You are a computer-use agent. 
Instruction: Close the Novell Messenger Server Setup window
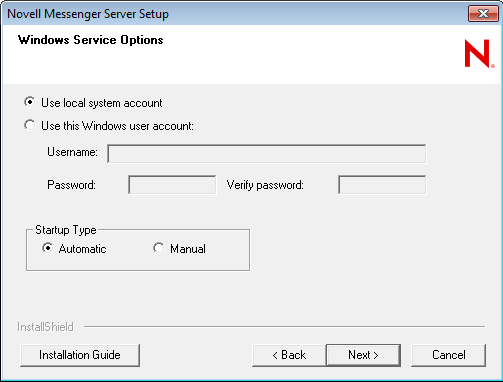tap(483, 14)
